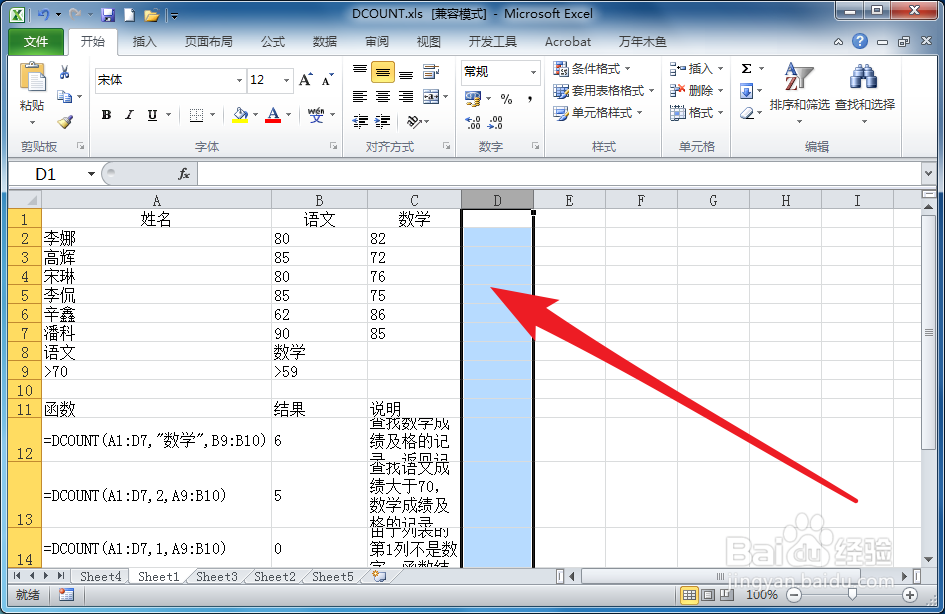The height and width of the screenshot is (614, 945).
Task: Click the Wrap Text icon
Action: [431, 72]
